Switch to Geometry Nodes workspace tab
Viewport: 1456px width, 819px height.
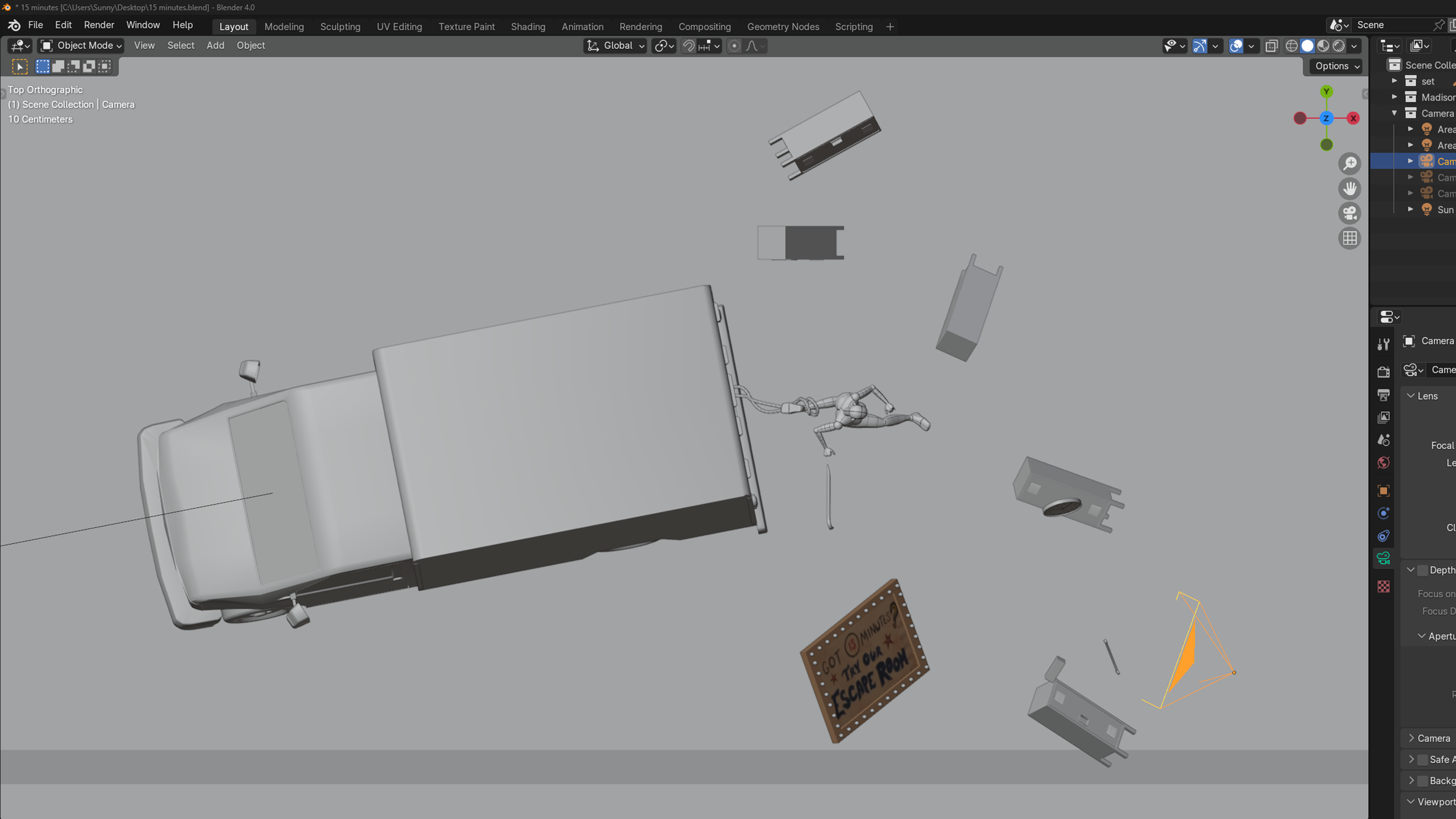[x=783, y=27]
